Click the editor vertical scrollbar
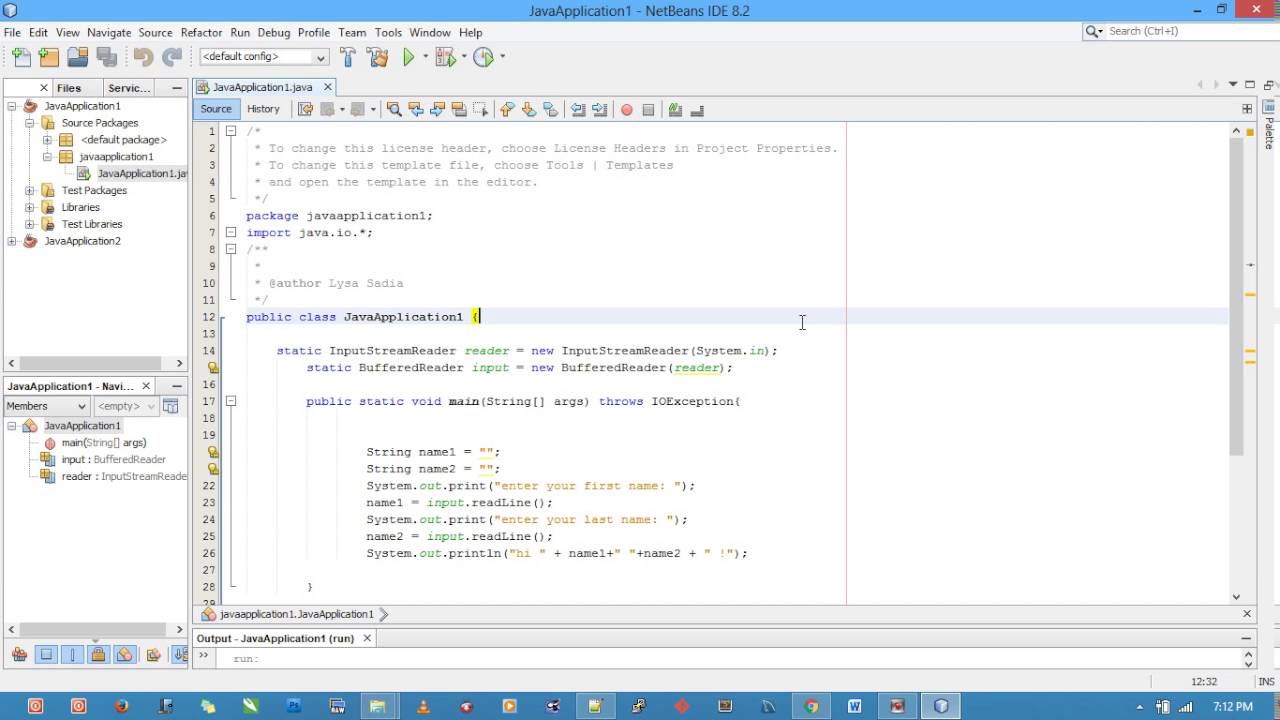 (x=1236, y=295)
